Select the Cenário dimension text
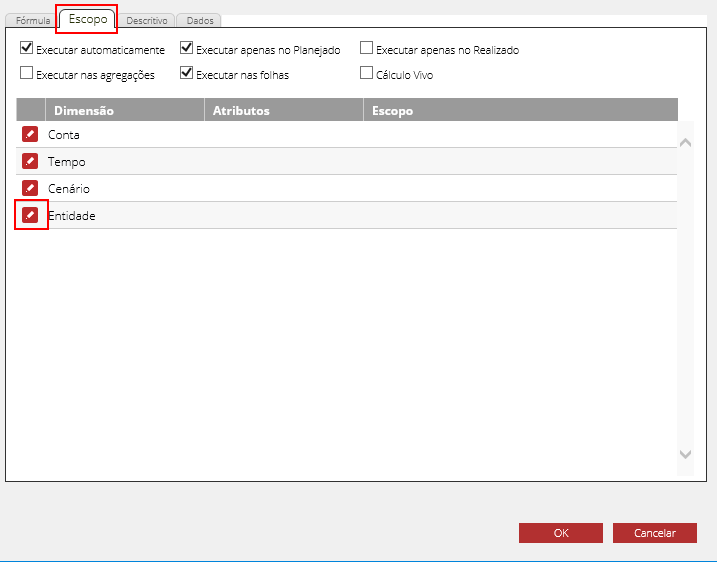This screenshot has height=562, width=717. pos(69,188)
